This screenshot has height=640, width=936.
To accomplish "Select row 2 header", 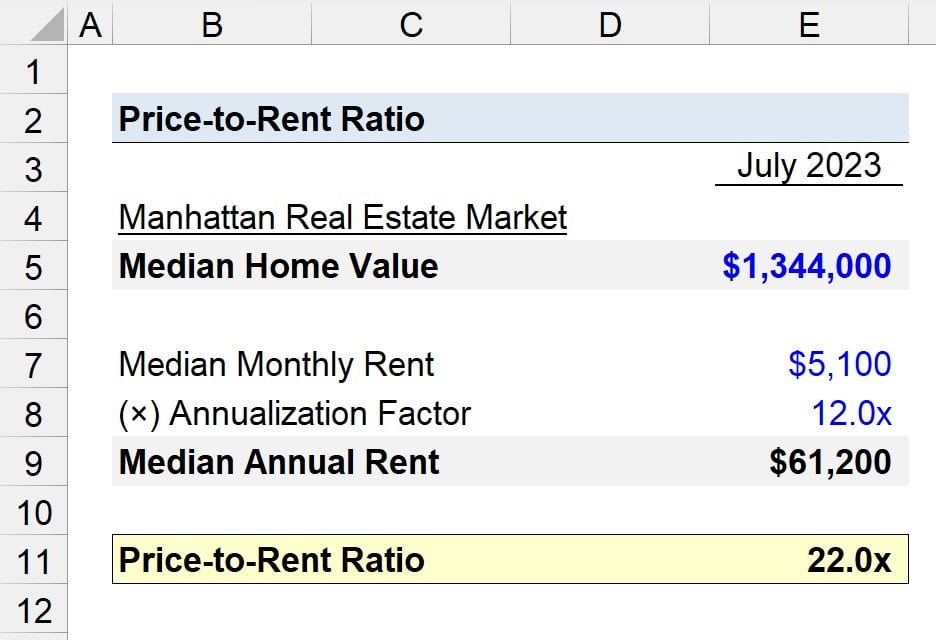I will 33,118.
